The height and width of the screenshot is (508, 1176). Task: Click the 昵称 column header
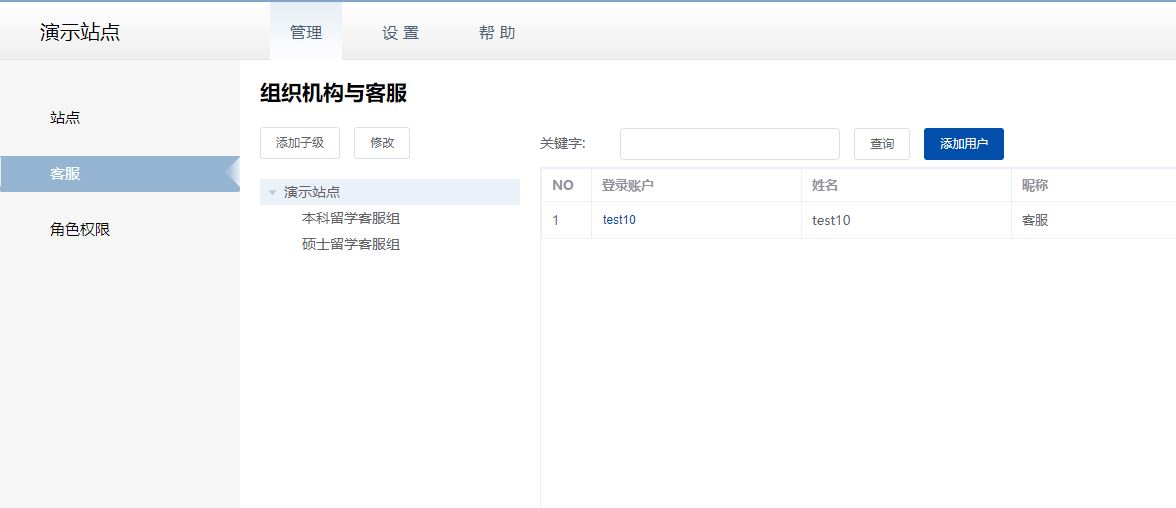click(1035, 185)
